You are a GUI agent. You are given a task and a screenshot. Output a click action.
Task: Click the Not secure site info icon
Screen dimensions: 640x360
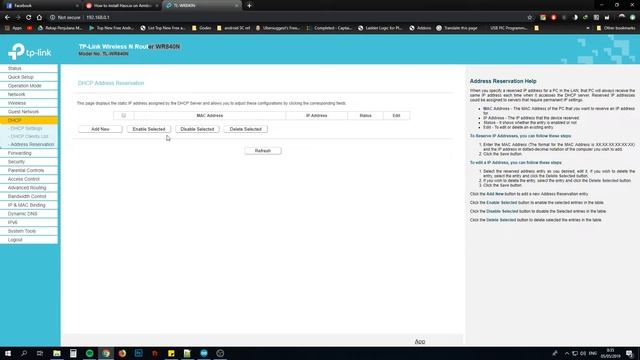(x=53, y=18)
